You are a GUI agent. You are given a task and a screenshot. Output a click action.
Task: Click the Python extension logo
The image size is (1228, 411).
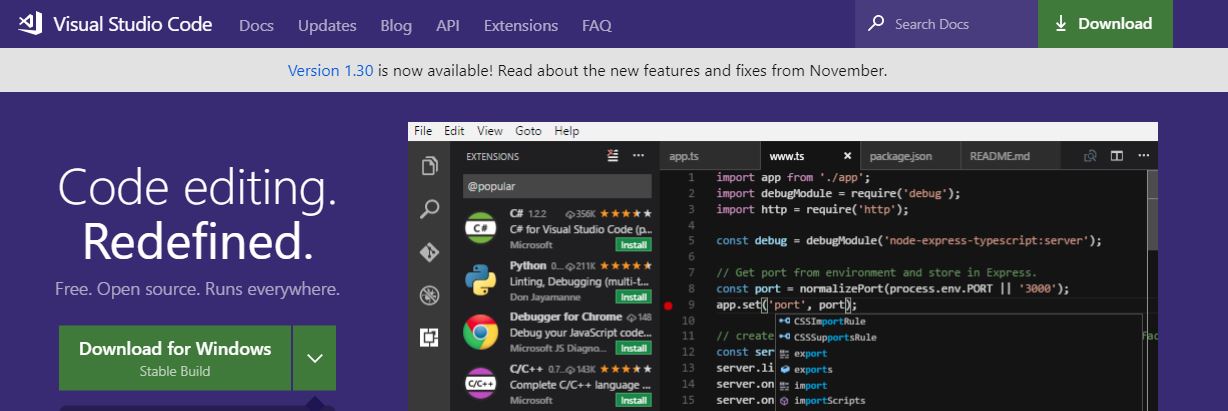(x=481, y=280)
